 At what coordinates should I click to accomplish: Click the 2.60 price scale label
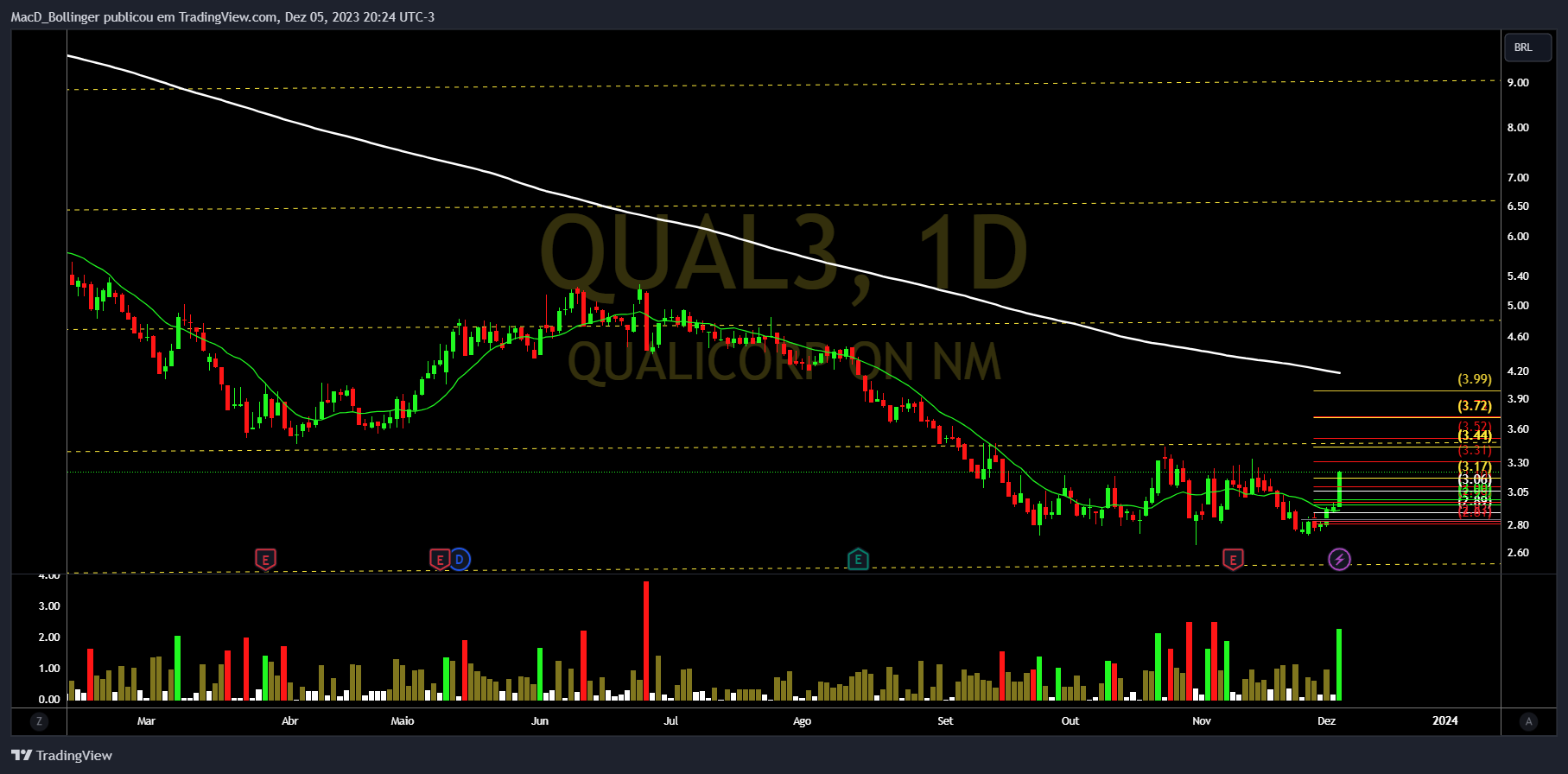(x=1518, y=553)
